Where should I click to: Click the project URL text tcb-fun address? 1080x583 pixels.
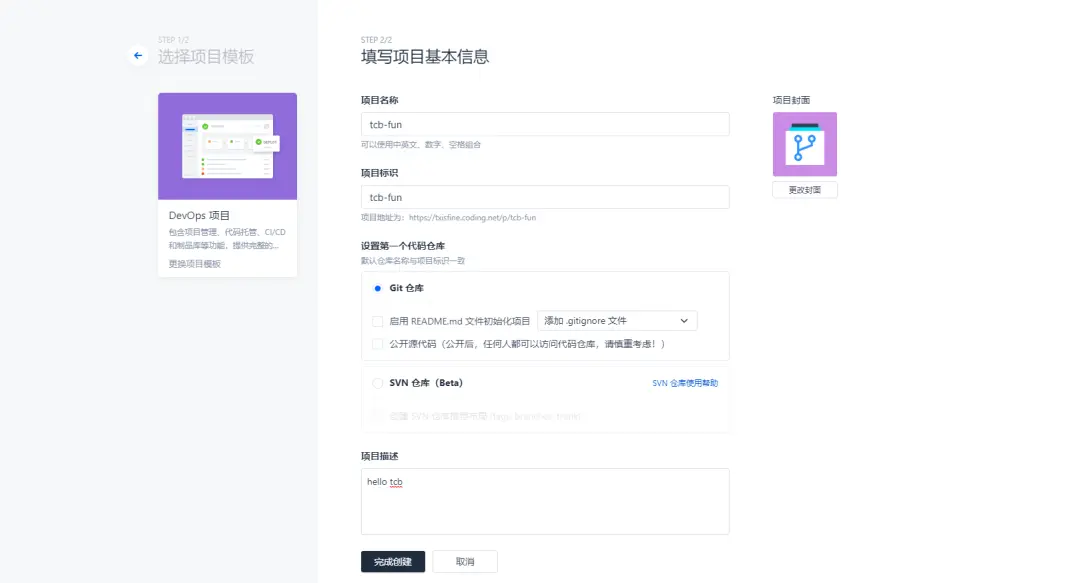tap(472, 218)
